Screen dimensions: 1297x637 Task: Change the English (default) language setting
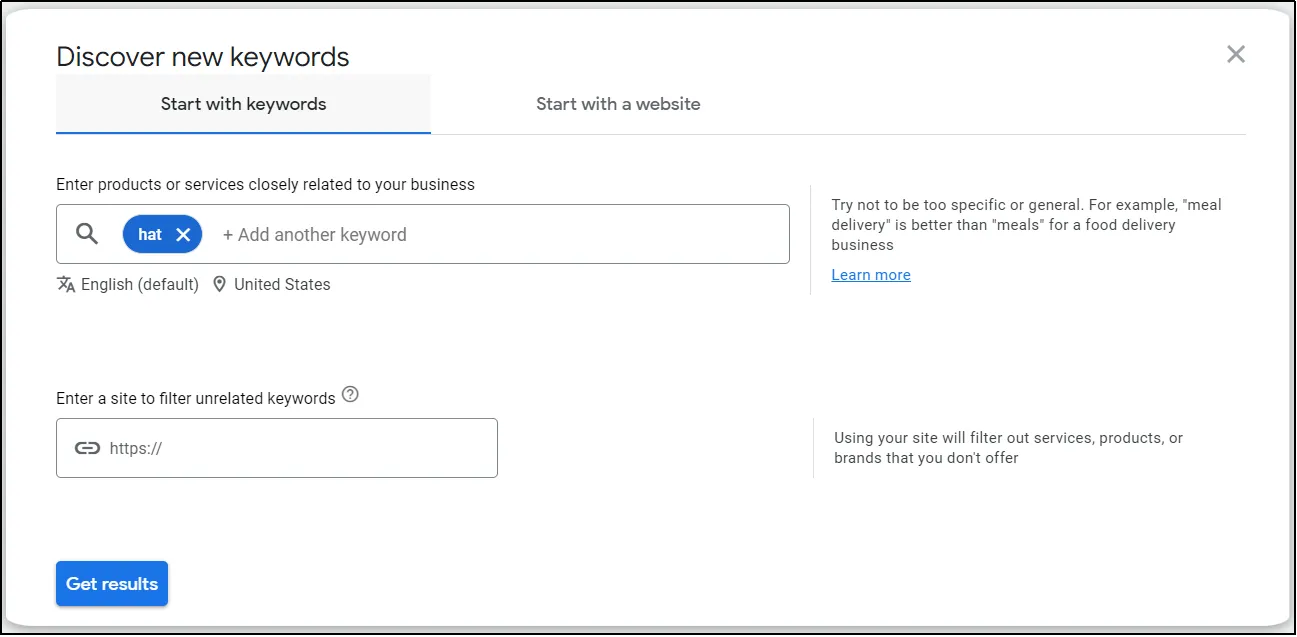point(140,284)
